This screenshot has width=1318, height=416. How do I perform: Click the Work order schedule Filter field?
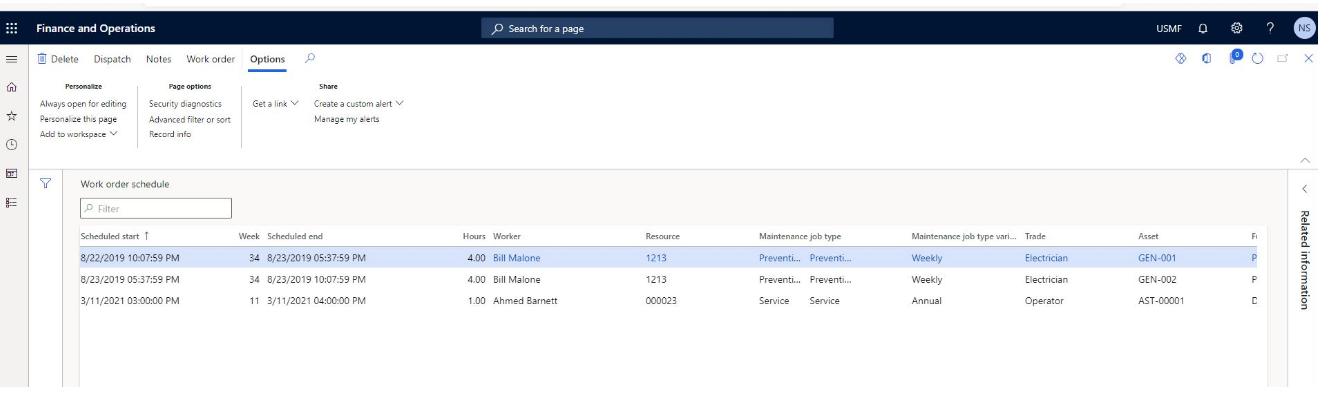(x=156, y=208)
